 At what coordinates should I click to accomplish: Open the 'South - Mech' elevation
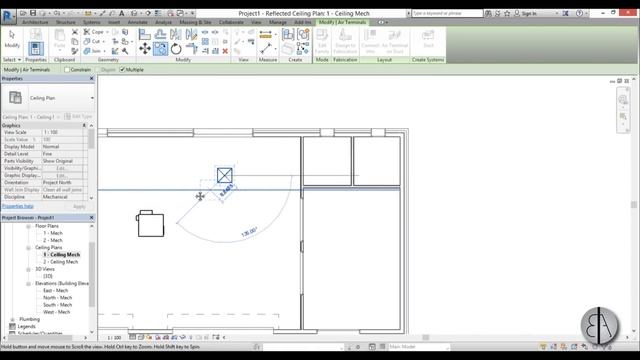(57, 305)
